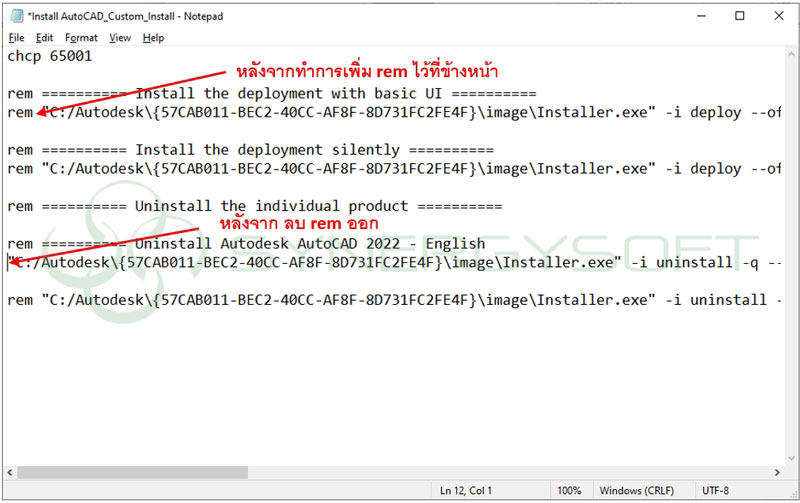This screenshot has width=800, height=503.
Task: Open the File menu
Action: [16, 38]
